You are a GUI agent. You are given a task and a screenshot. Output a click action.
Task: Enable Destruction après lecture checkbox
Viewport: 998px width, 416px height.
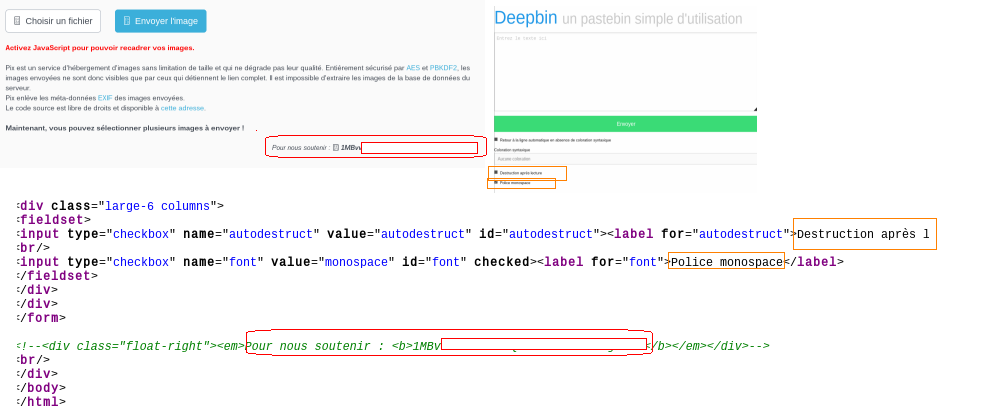(x=496, y=173)
